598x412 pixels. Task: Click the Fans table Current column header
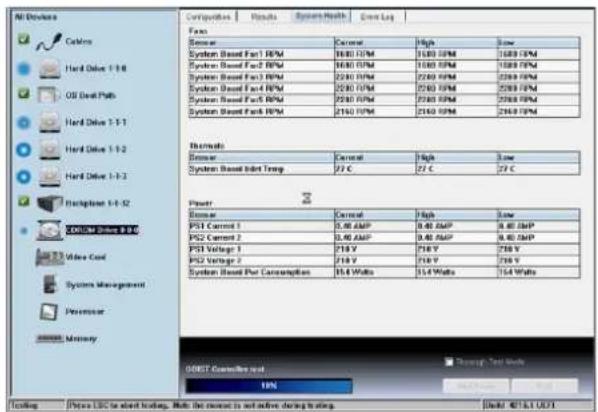point(375,43)
